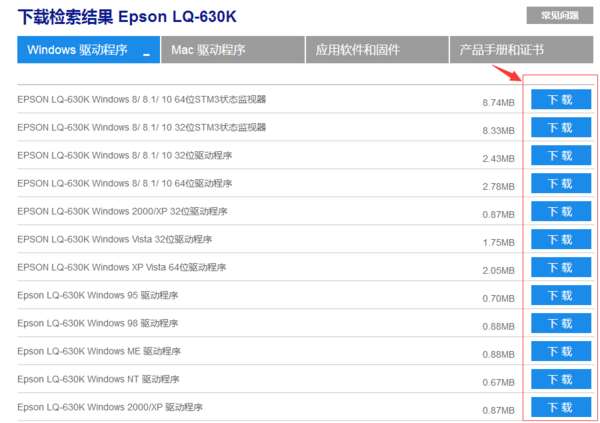Image resolution: width=600 pixels, height=423 pixels.
Task: Select the 产品手册和证书 tab
Action: pos(522,50)
